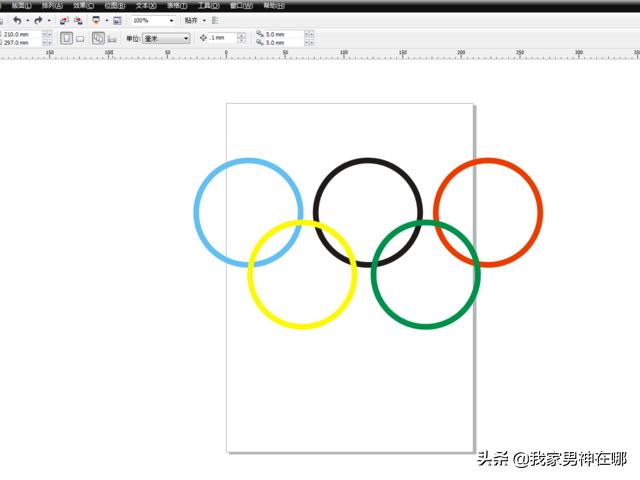Open the 版面(L) menu
The image size is (640, 480).
point(21,6)
